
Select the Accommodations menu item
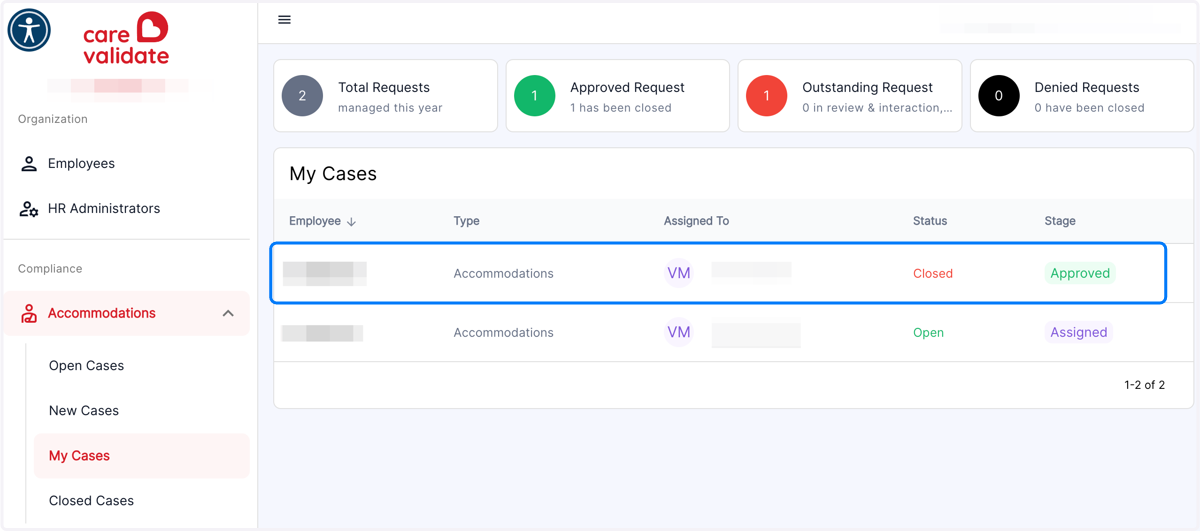pyautogui.click(x=126, y=314)
